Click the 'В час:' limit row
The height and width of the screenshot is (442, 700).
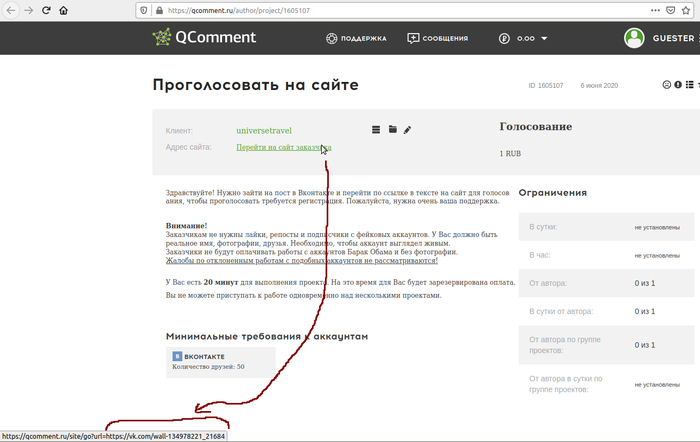point(606,255)
